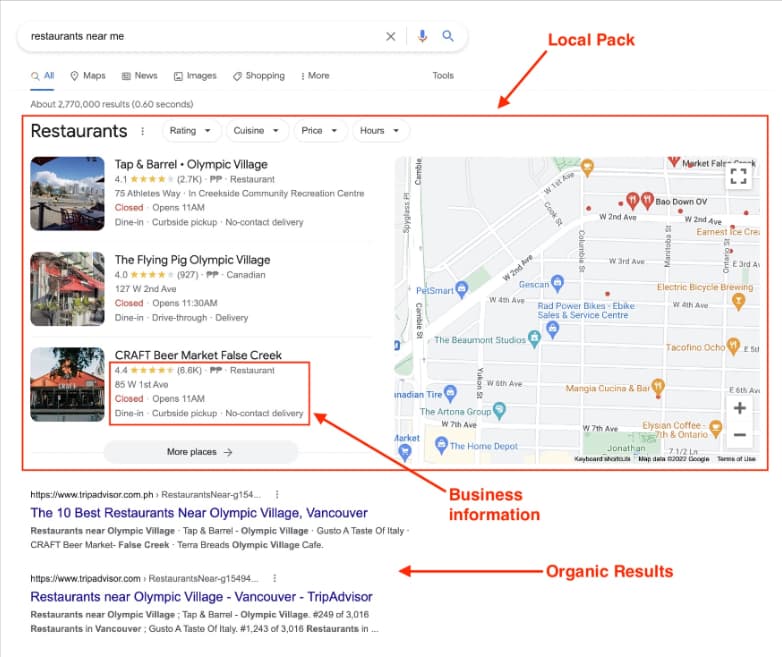Select the Gescan map marker
The height and width of the screenshot is (657, 782).
click(x=557, y=283)
